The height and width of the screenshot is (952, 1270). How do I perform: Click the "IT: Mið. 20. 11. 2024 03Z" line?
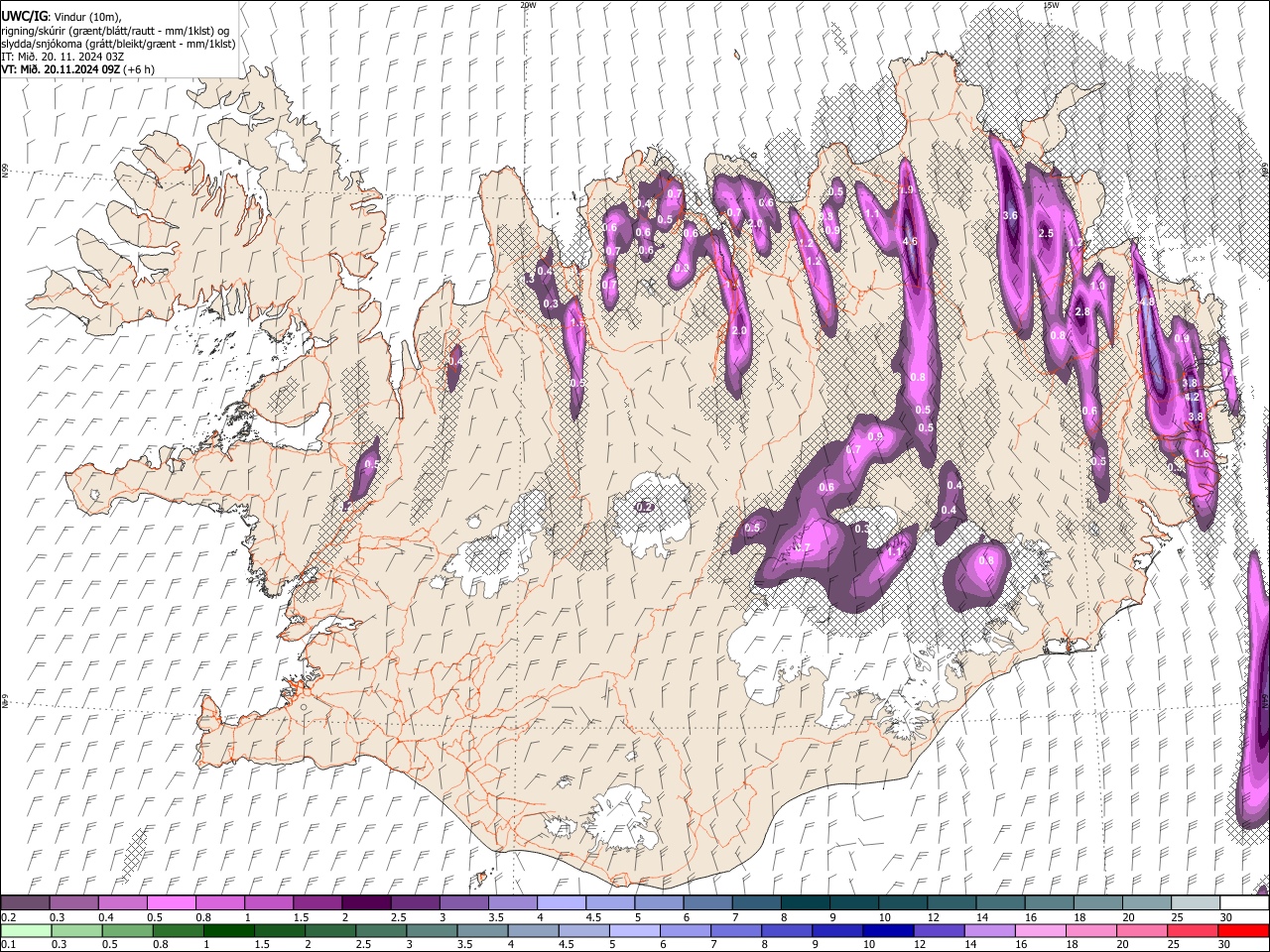(x=63, y=57)
